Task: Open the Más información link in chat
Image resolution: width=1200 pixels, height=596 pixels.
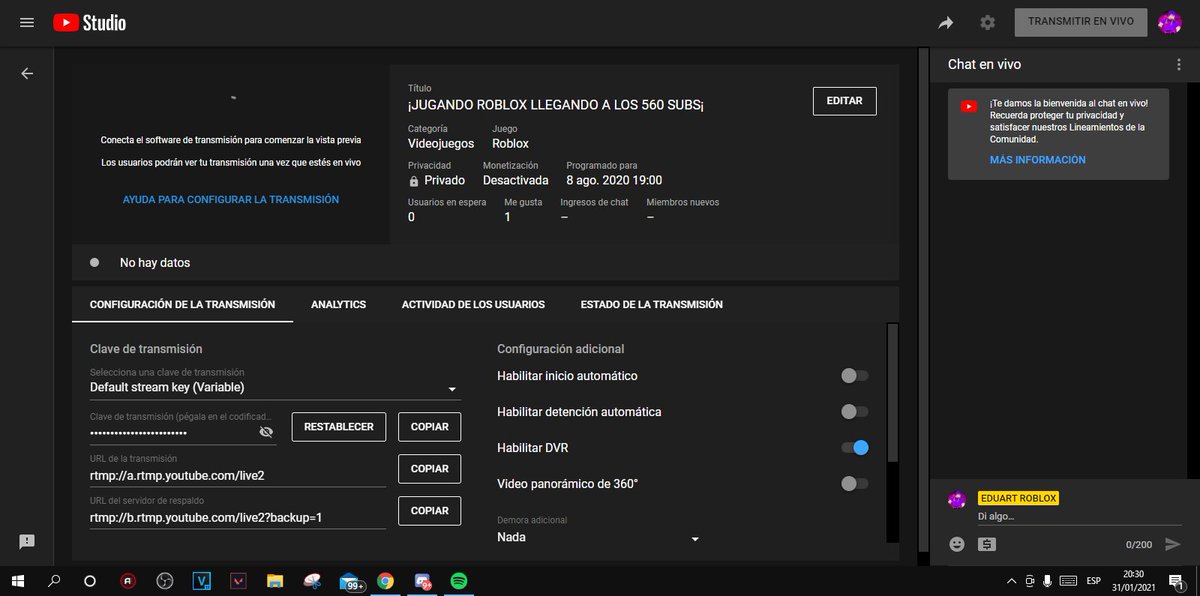Action: click(1038, 160)
